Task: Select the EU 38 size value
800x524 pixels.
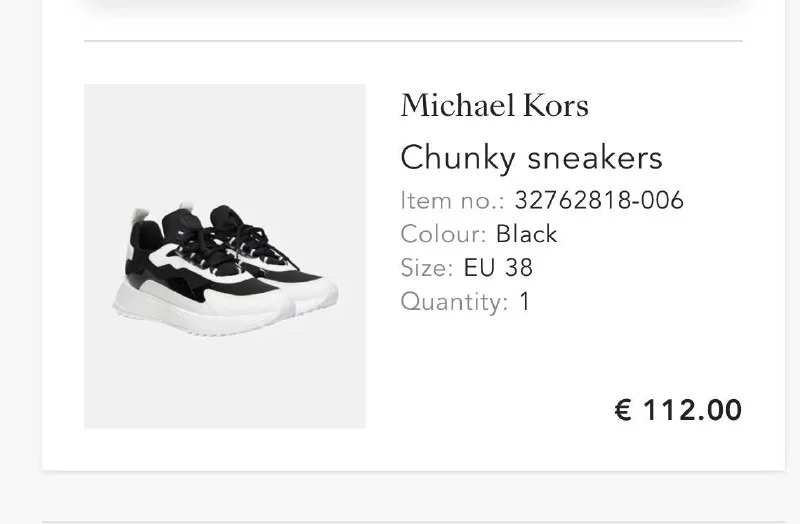Action: click(498, 267)
